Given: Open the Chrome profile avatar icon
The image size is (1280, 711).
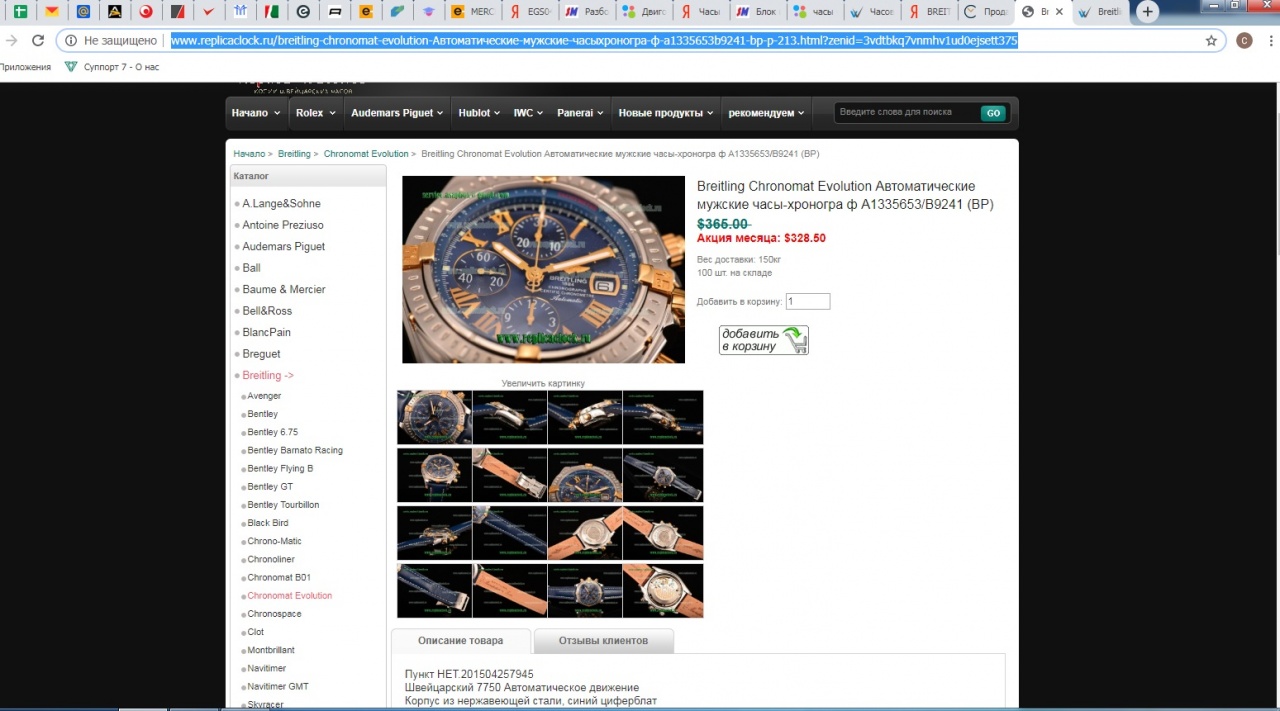Looking at the screenshot, I should pos(1244,41).
